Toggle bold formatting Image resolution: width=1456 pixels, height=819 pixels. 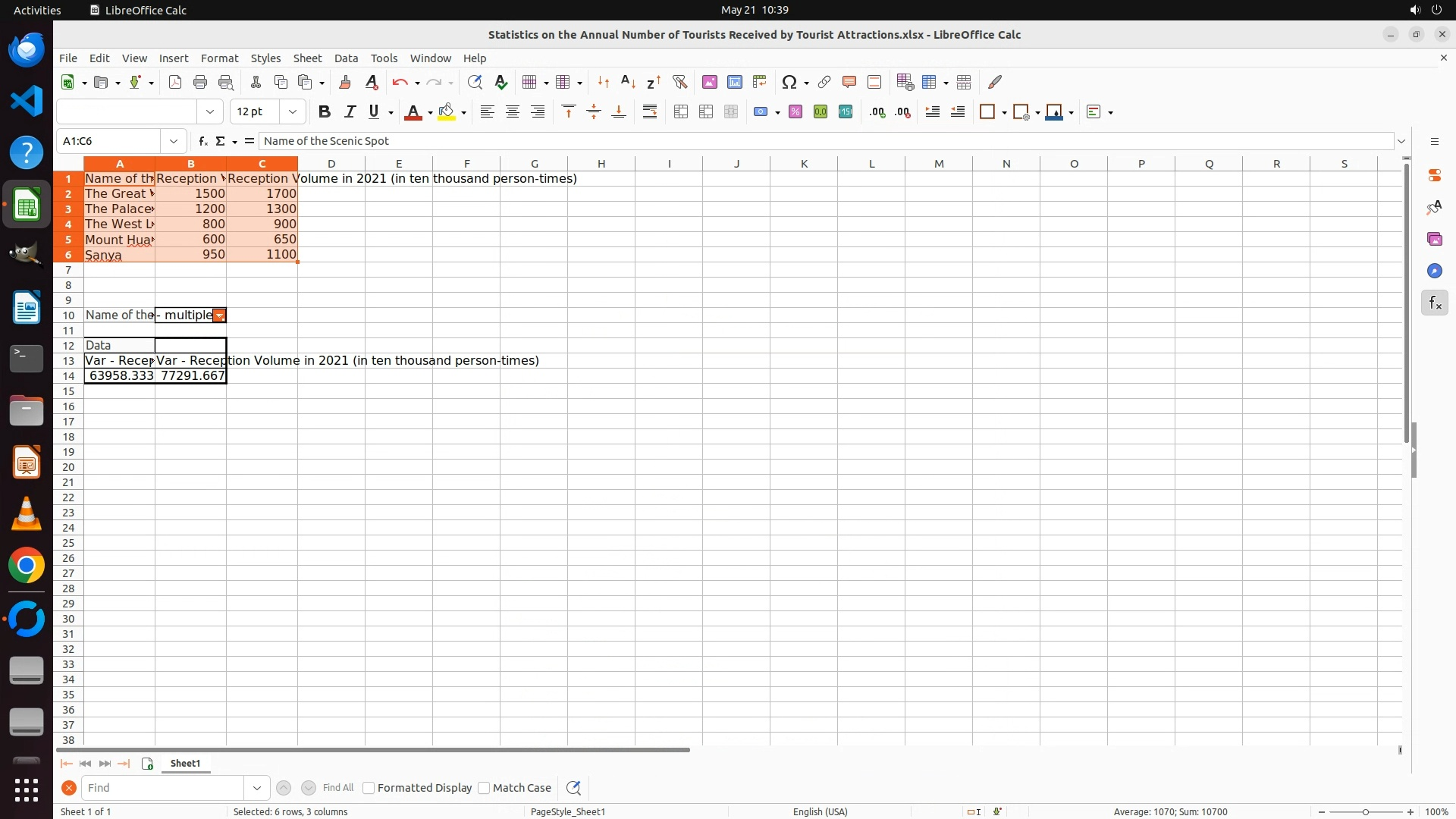(x=325, y=111)
